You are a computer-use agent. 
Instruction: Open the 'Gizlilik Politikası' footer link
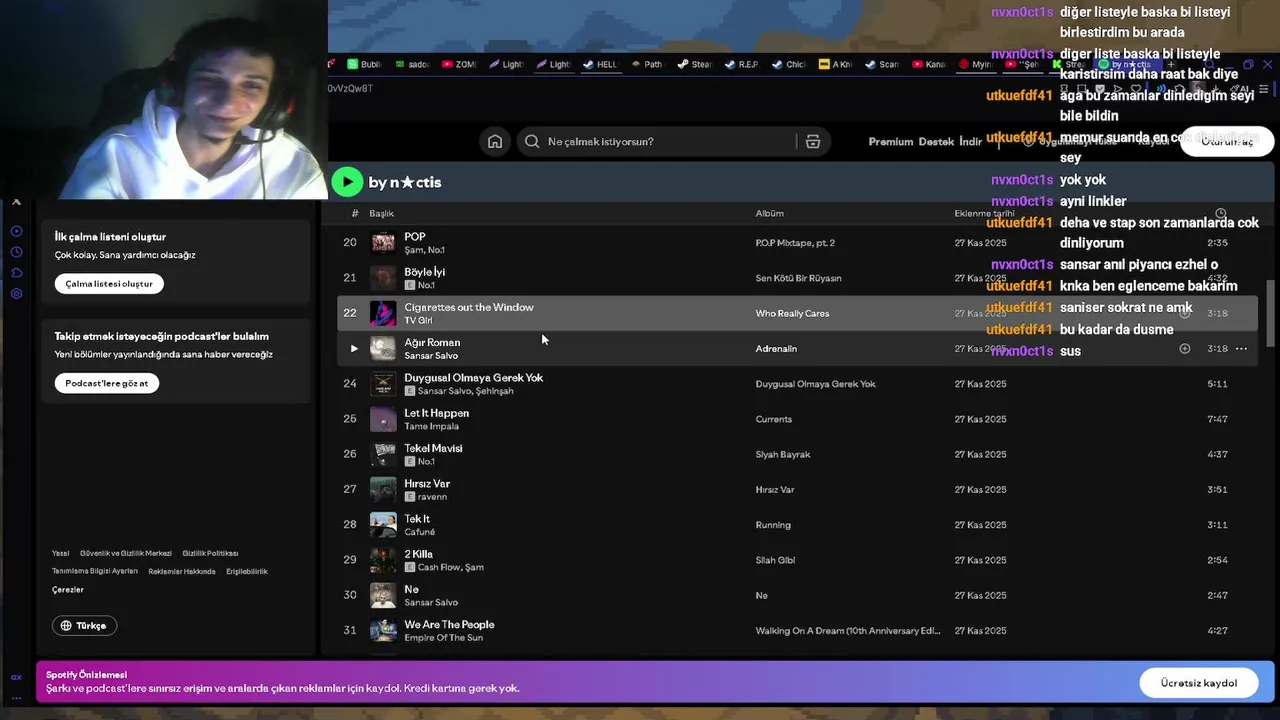tap(210, 554)
